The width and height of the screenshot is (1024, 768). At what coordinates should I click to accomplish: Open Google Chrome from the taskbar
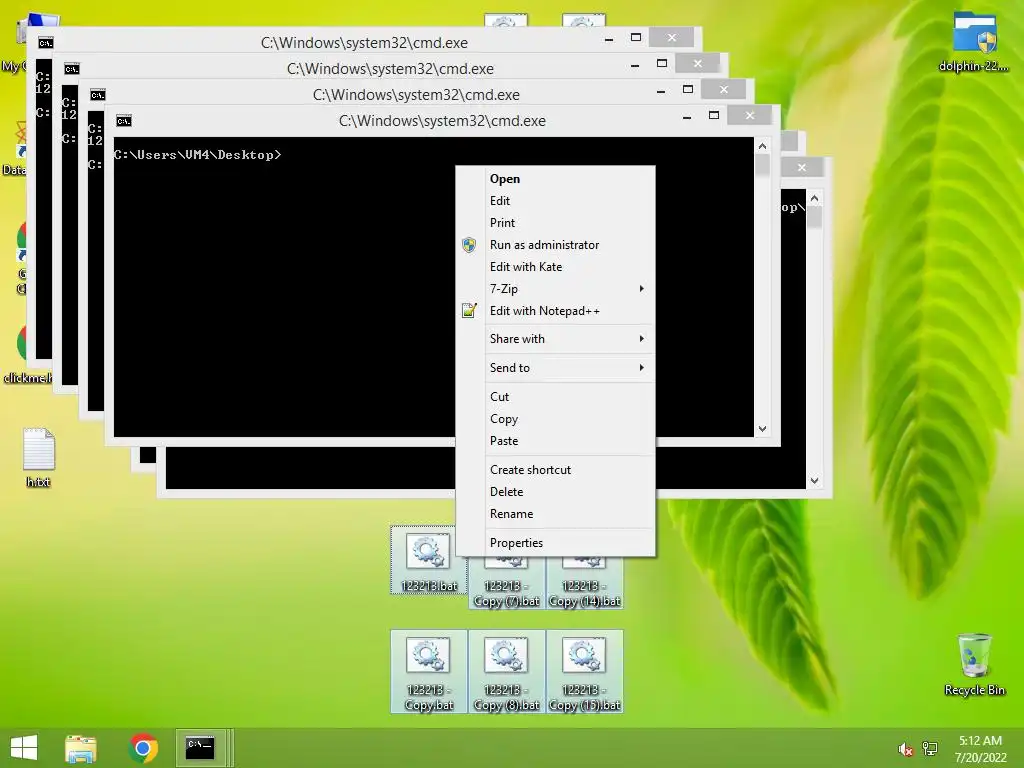[143, 748]
